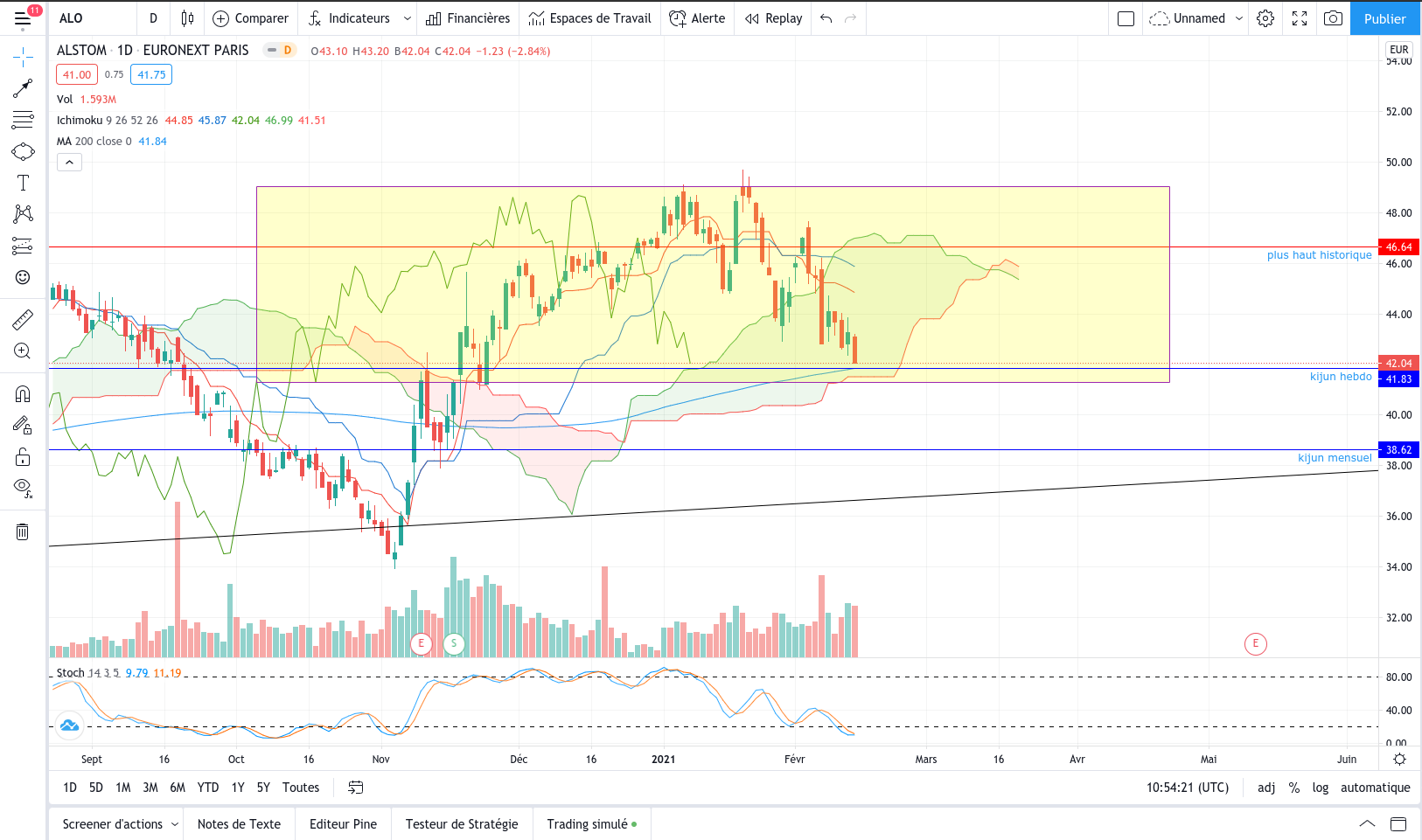This screenshot has width=1422, height=840.
Task: Collapse the indicator legend chevron
Action: pyautogui.click(x=69, y=162)
